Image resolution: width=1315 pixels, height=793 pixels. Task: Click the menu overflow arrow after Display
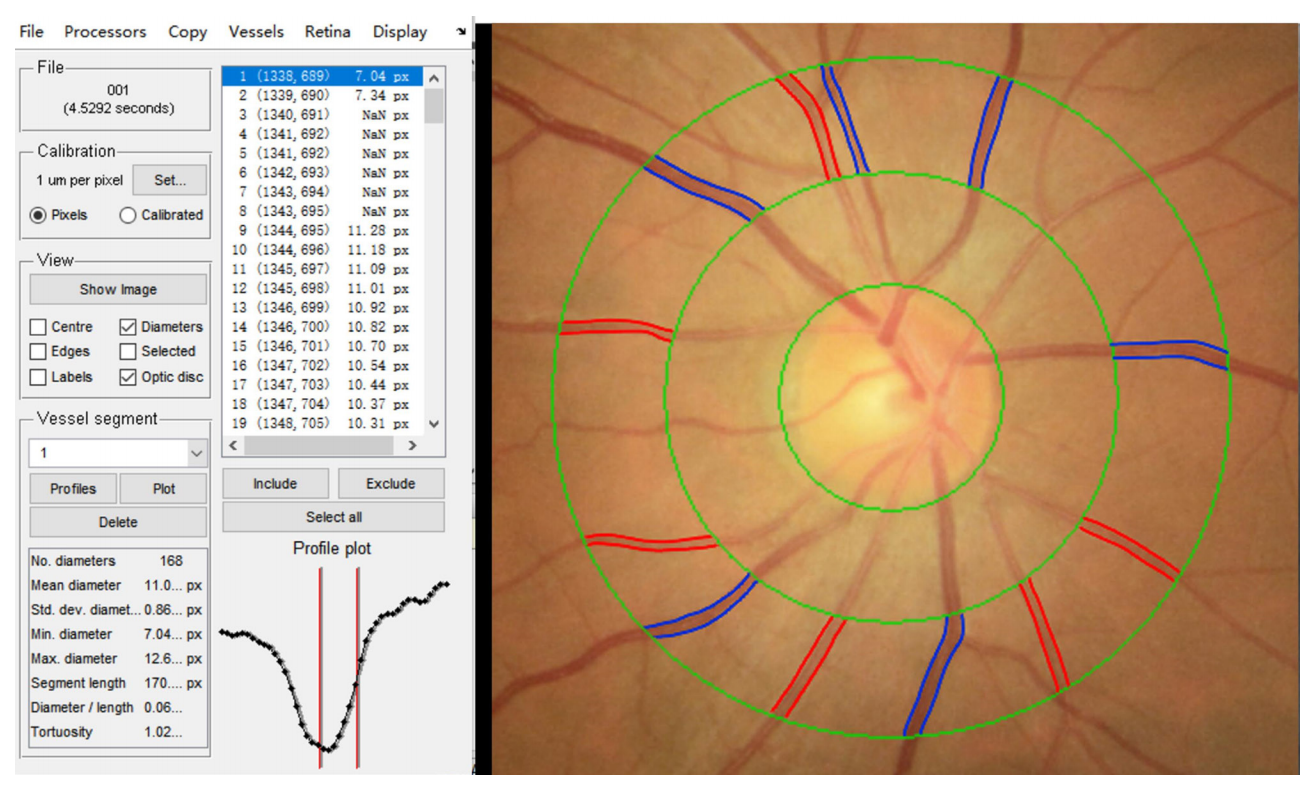coord(461,32)
